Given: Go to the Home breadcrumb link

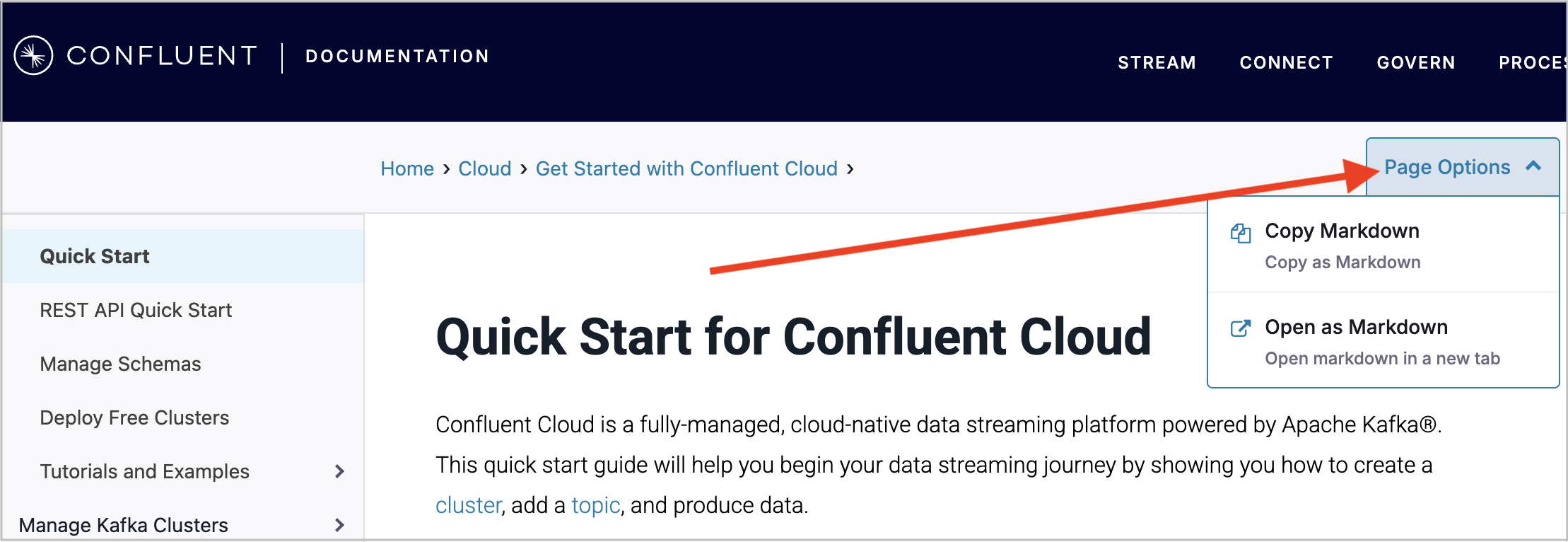Looking at the screenshot, I should click(407, 169).
